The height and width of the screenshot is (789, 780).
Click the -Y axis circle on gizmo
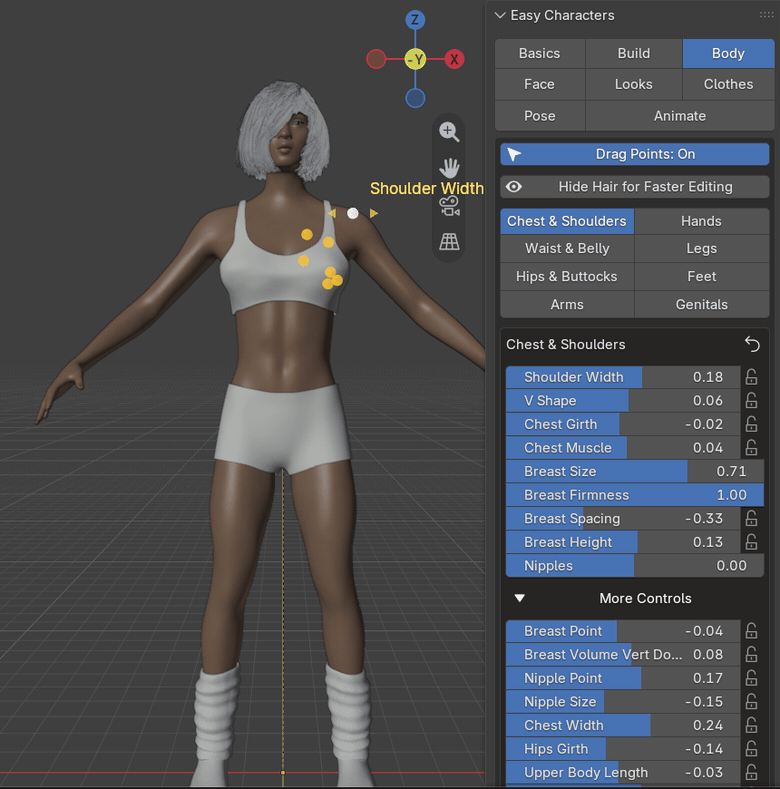pyautogui.click(x=415, y=59)
